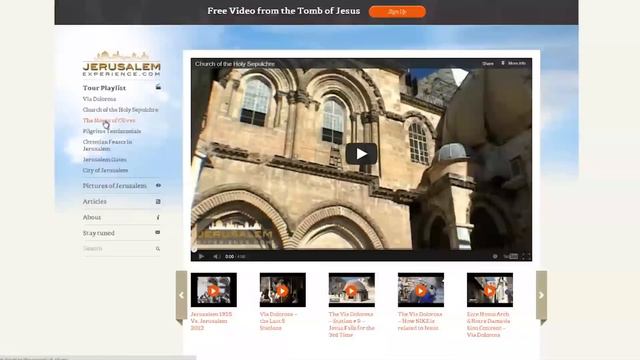Open the Pilgrims Testimonials playlist link
The width and height of the screenshot is (640, 360).
(x=112, y=131)
